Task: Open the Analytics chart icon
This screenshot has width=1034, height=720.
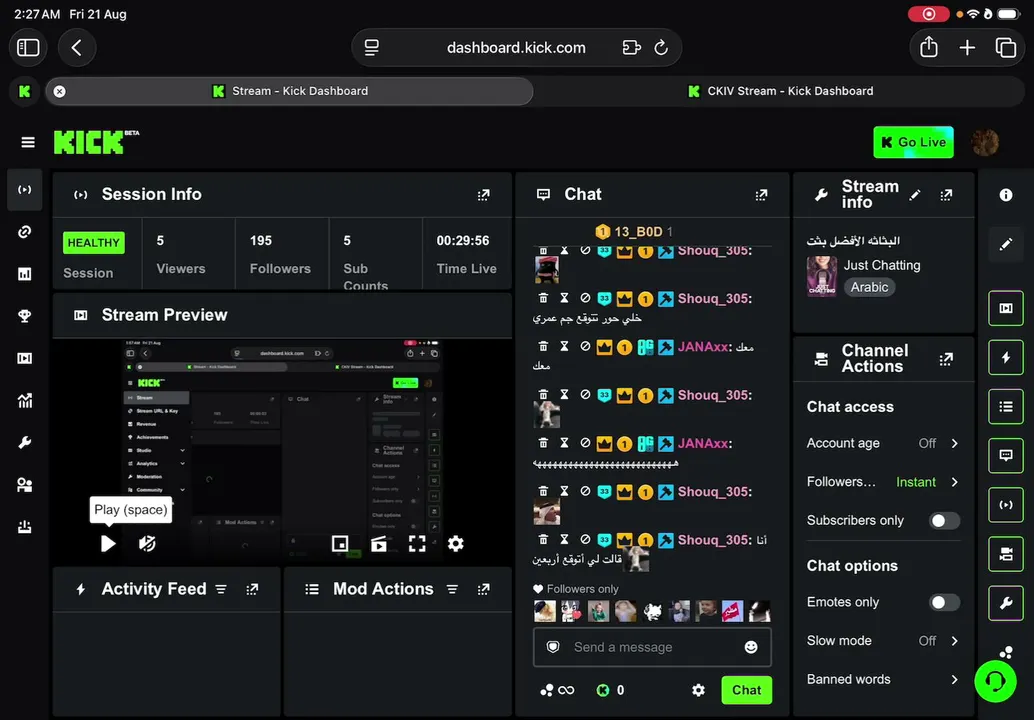Action: click(x=24, y=400)
